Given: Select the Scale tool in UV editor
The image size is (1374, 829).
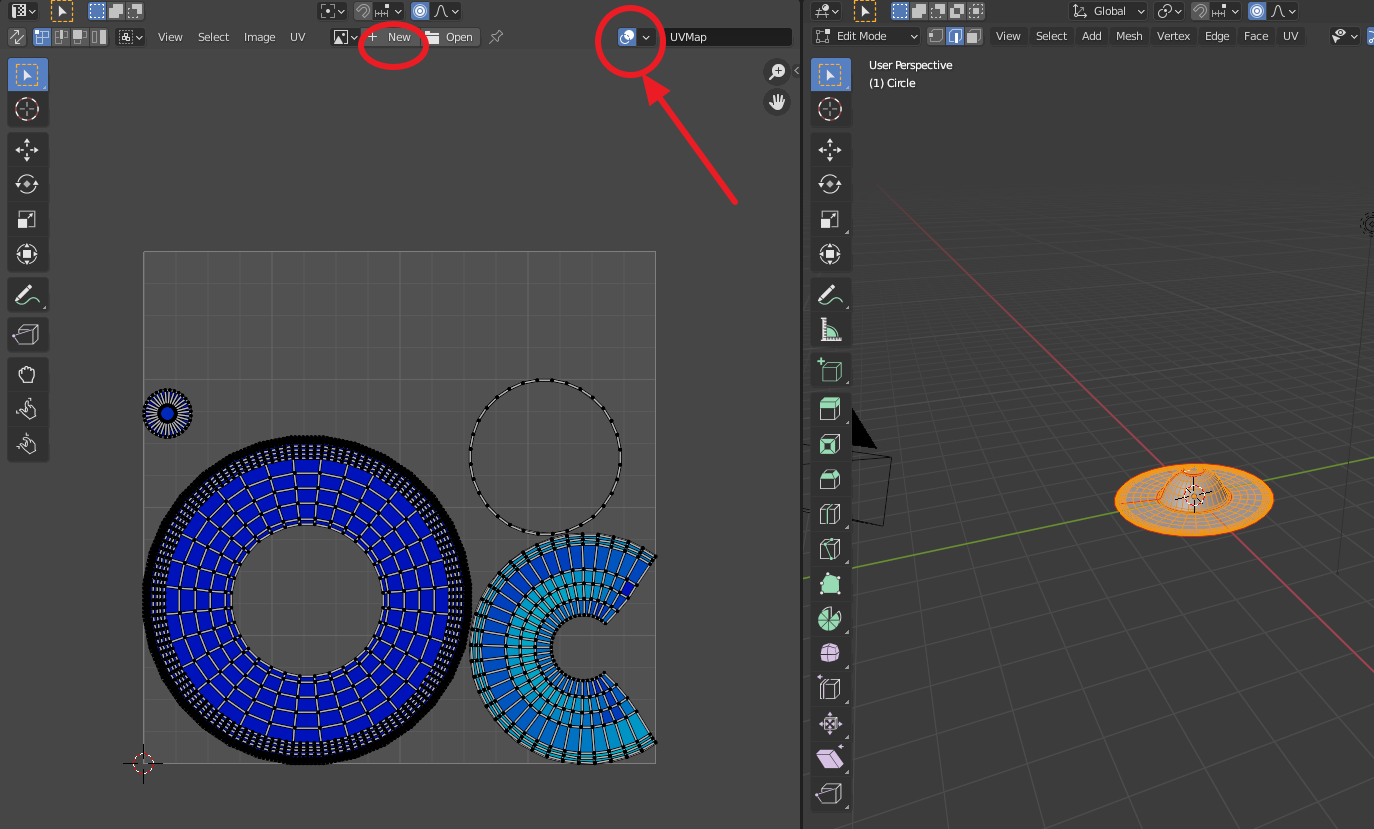Looking at the screenshot, I should [x=27, y=220].
